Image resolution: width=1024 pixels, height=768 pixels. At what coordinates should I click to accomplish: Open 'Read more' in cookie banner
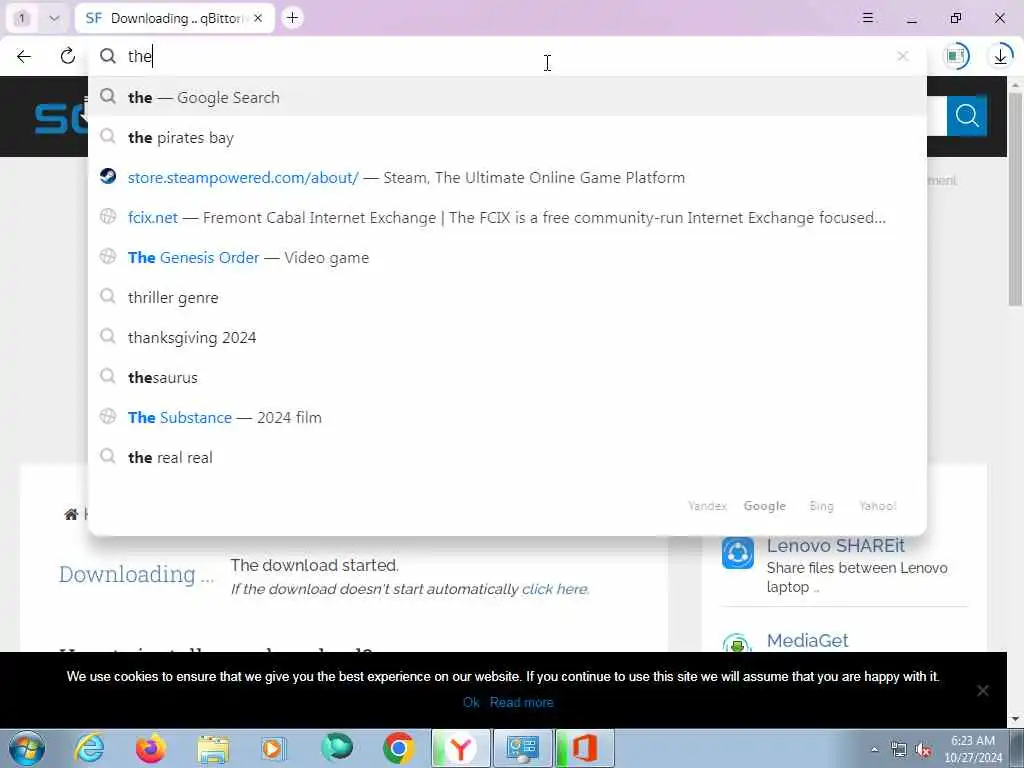[x=521, y=703]
